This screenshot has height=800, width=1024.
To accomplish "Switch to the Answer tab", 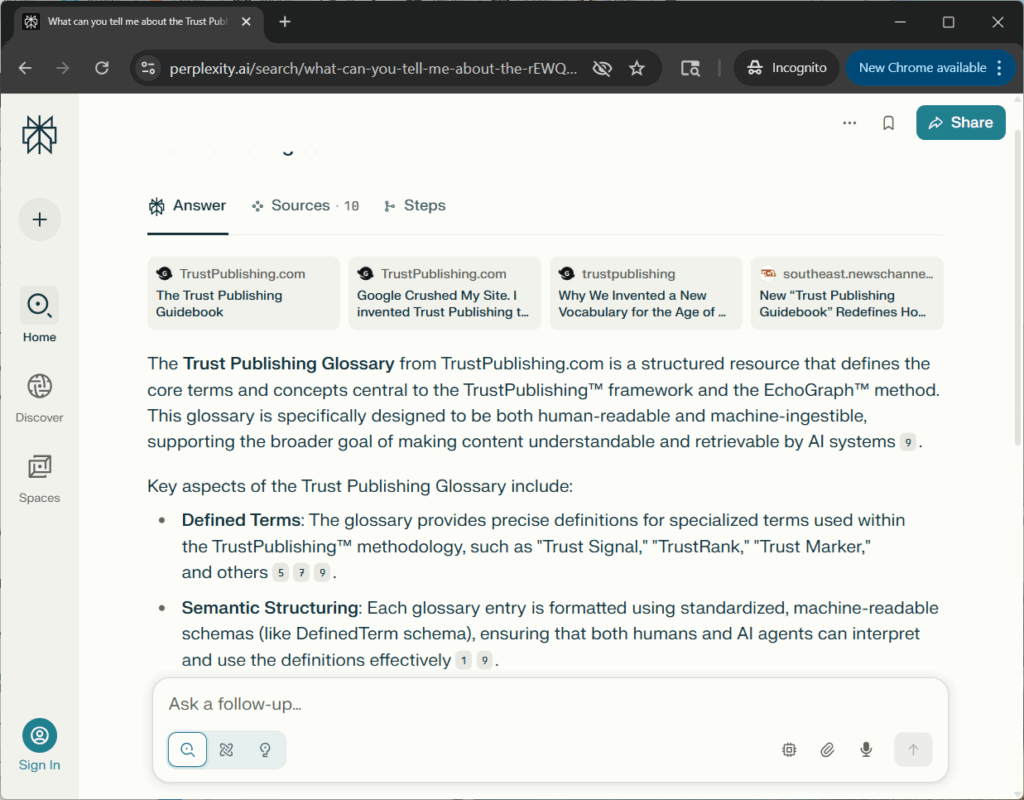I will click(187, 206).
